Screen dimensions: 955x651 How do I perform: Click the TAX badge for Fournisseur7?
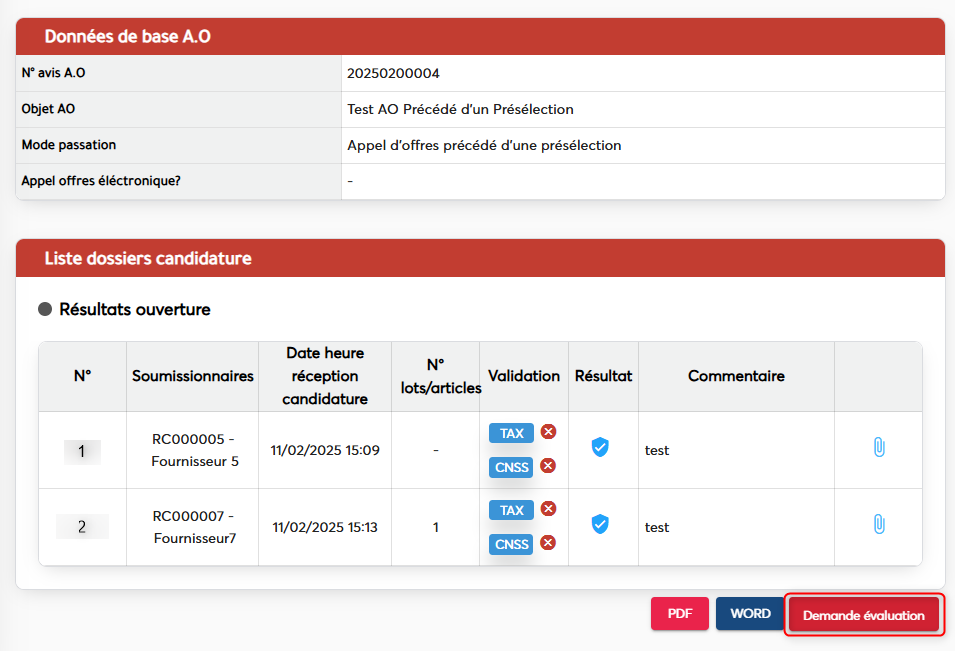[x=511, y=510]
